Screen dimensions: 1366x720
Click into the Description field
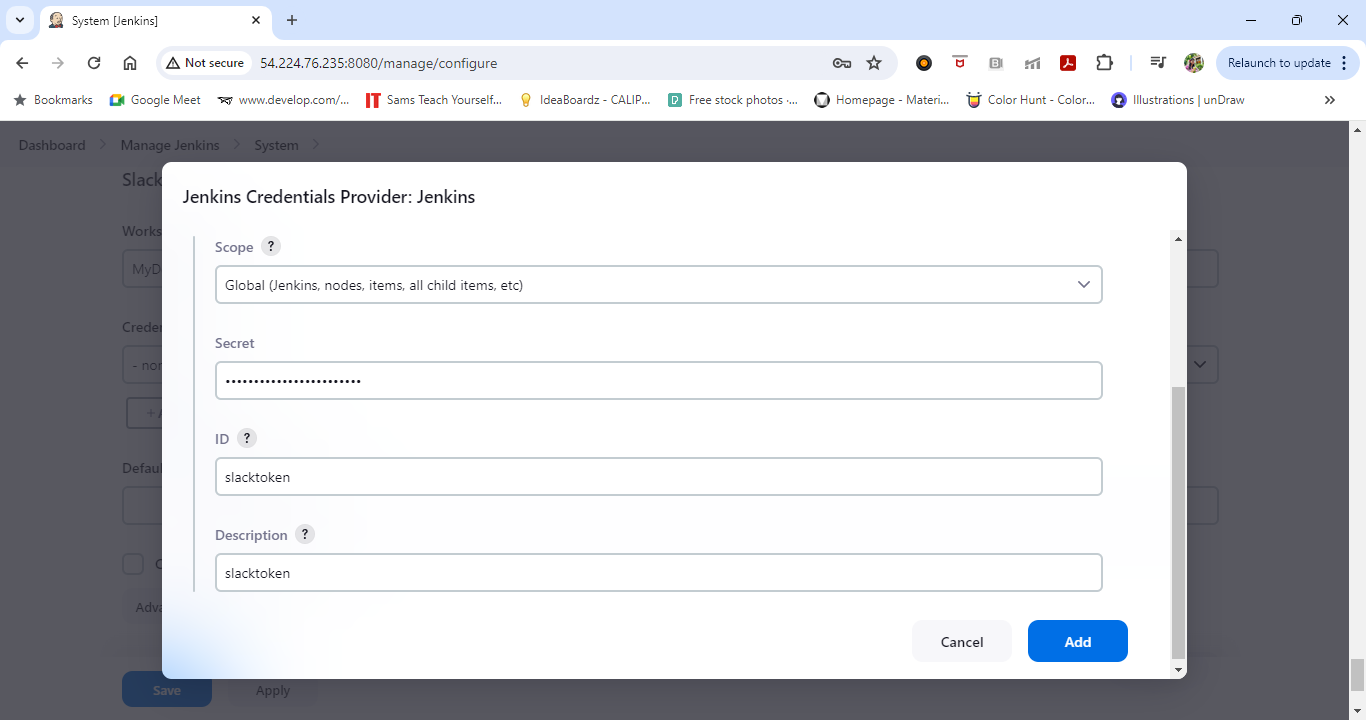coord(658,573)
